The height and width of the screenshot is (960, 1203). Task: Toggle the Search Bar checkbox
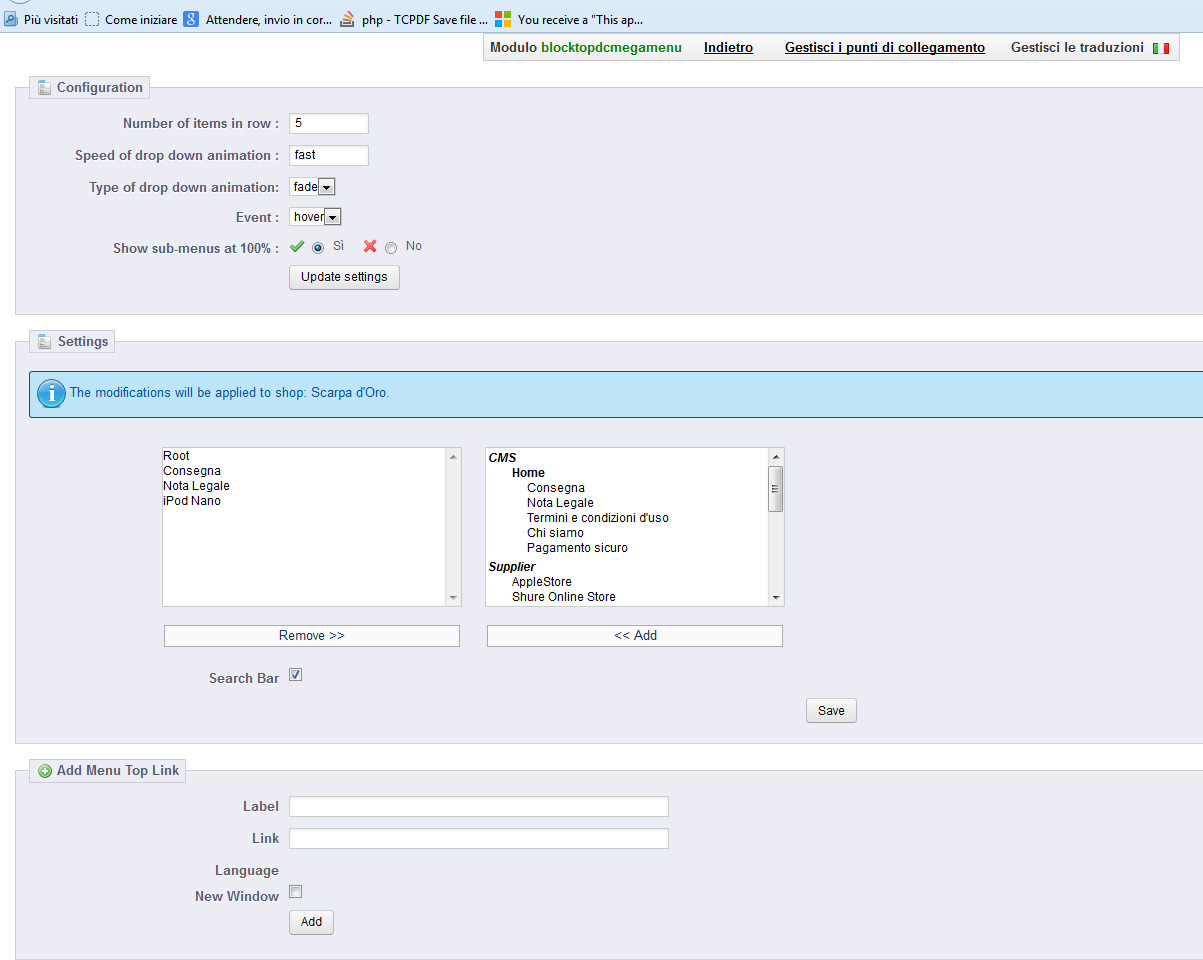[295, 675]
